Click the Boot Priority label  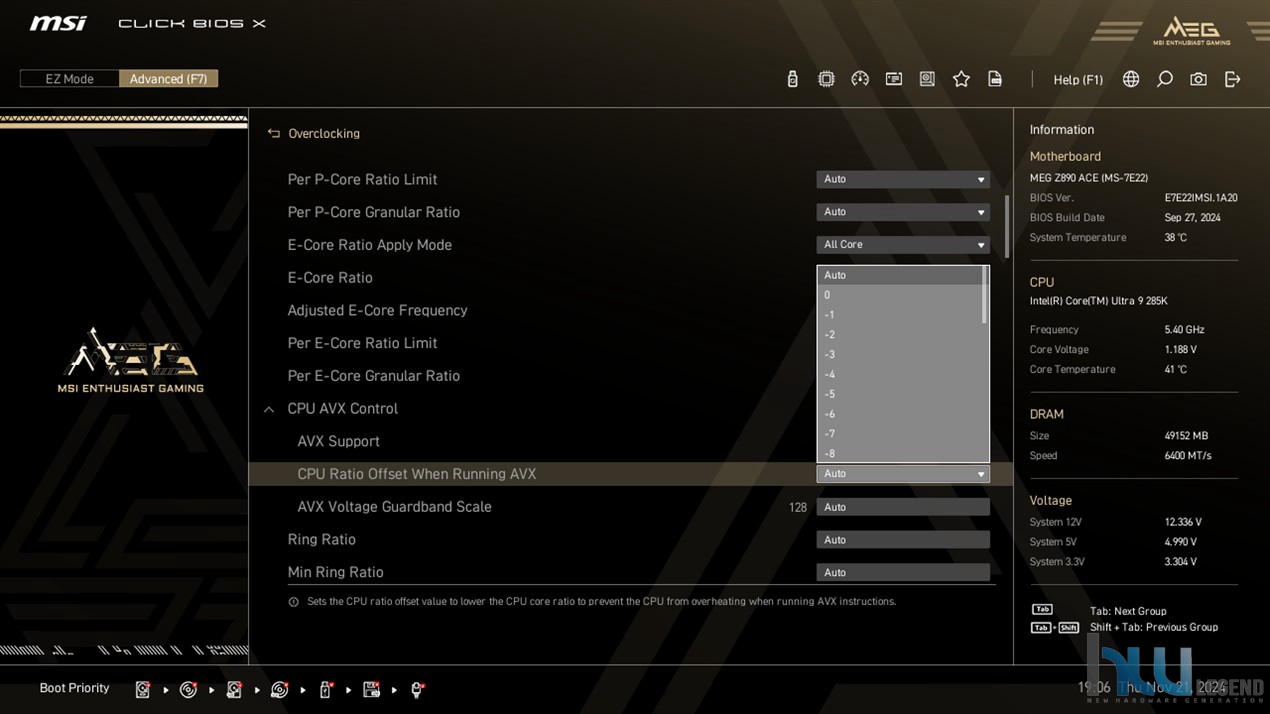[x=74, y=688]
